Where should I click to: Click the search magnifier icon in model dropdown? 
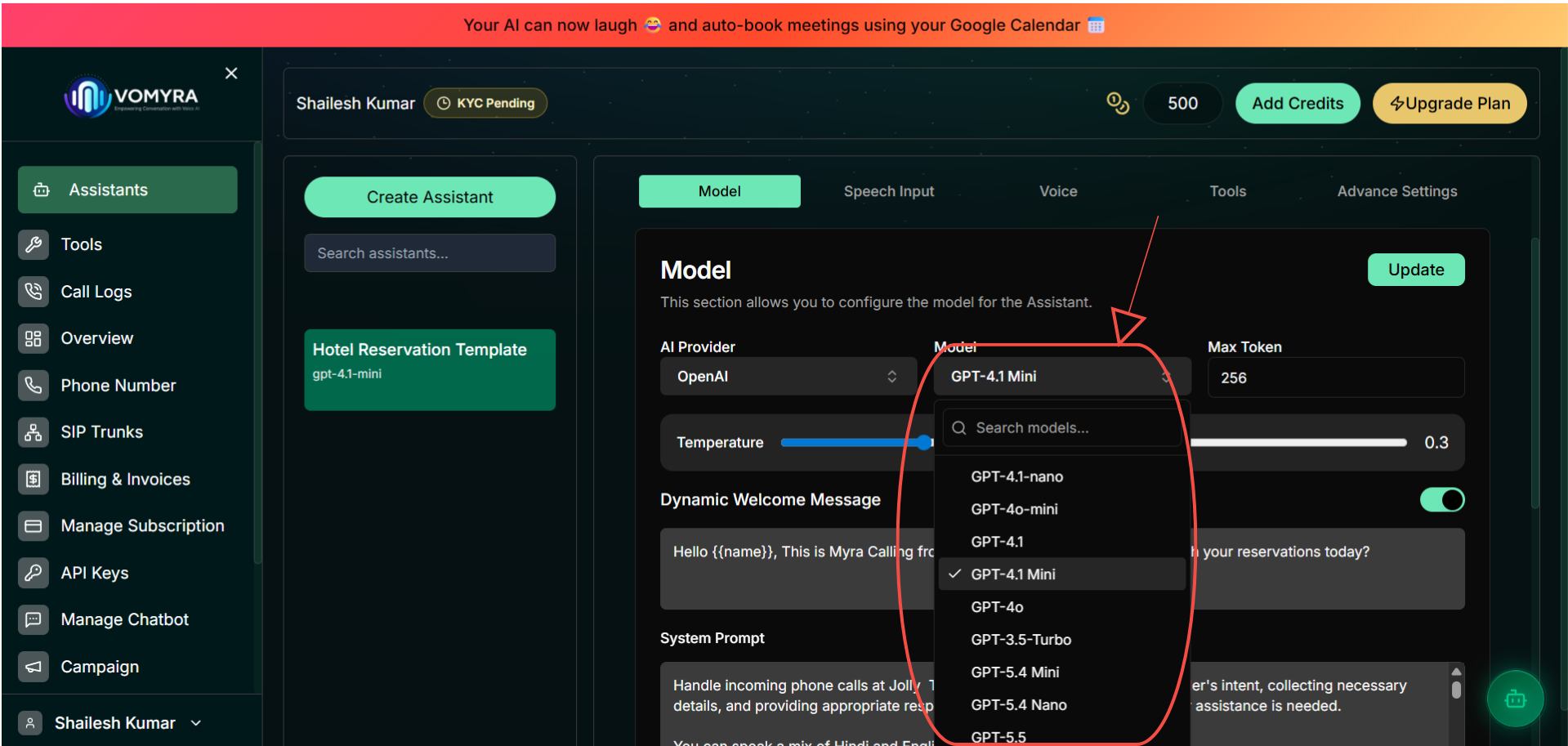pyautogui.click(x=959, y=428)
